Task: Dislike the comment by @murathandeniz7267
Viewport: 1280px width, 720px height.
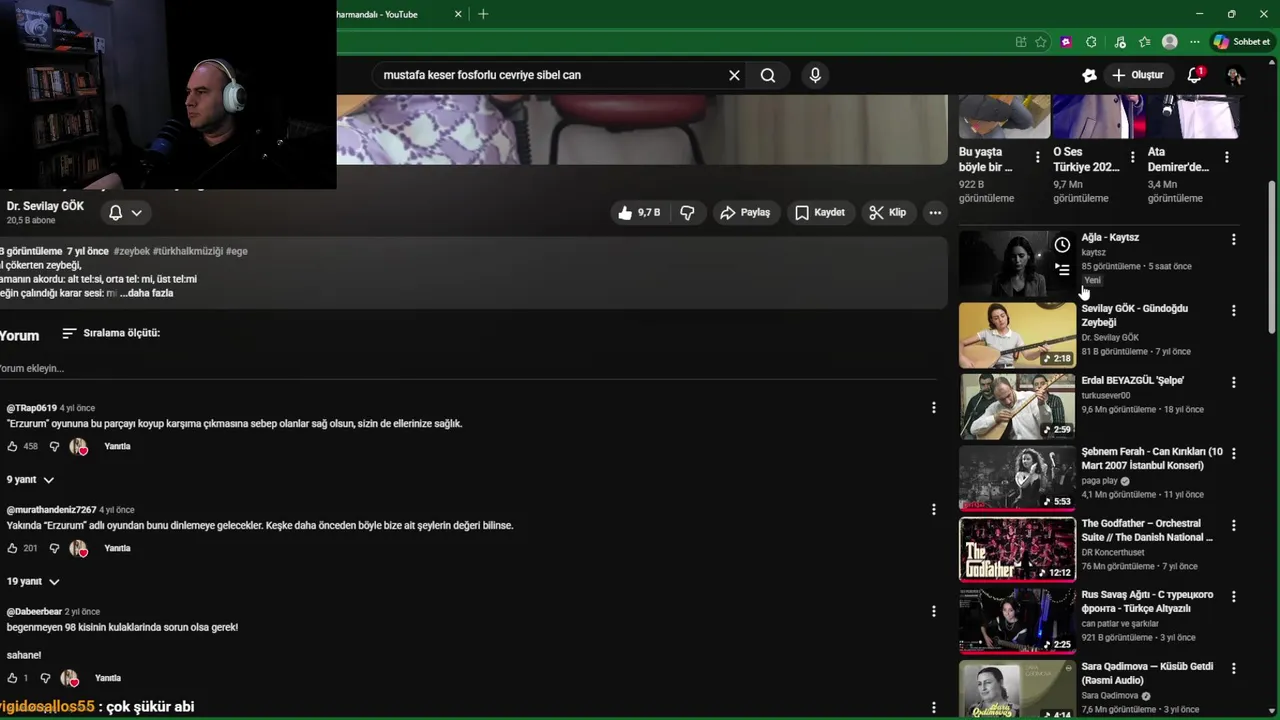Action: point(54,548)
